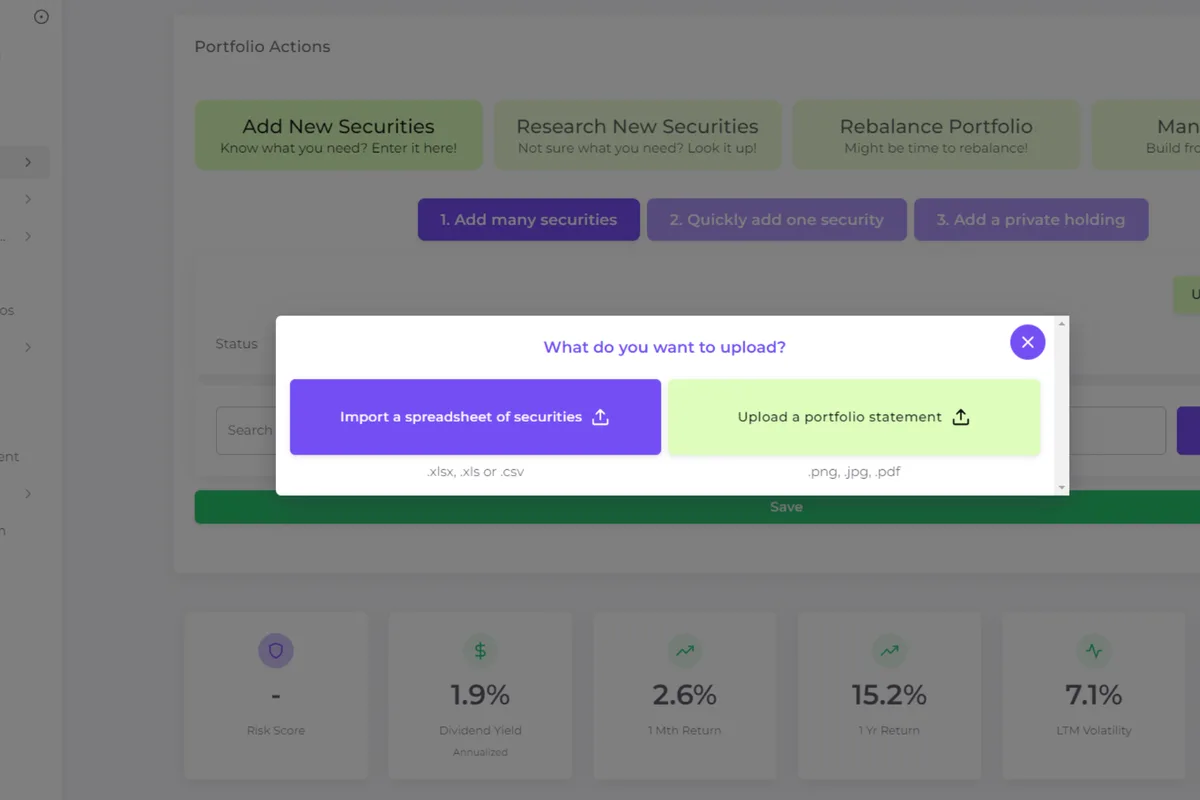Image resolution: width=1200 pixels, height=800 pixels.
Task: Click the LTM Volatility pulse icon
Action: coord(1094,650)
